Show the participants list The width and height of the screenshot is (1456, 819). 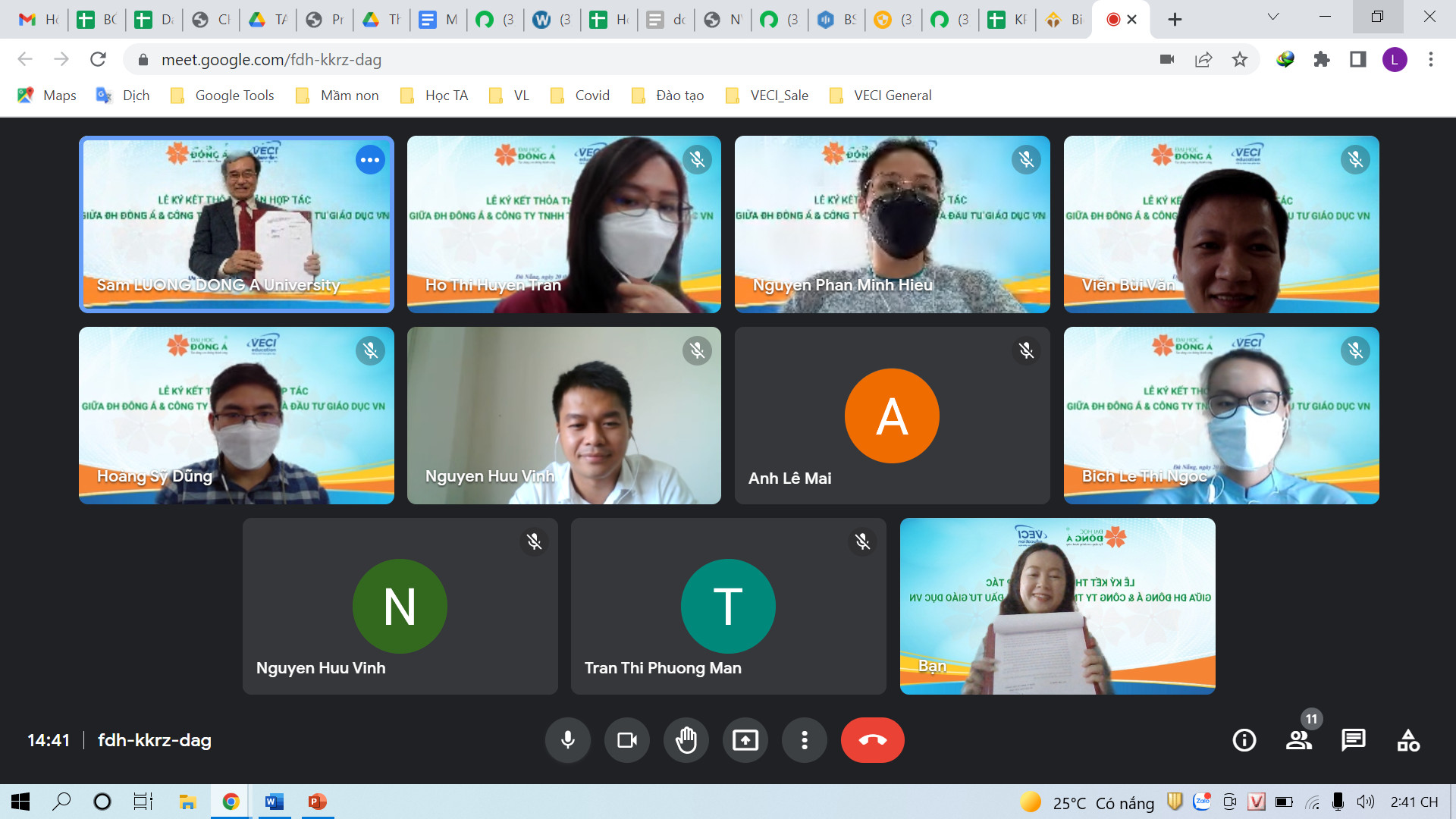(1298, 740)
